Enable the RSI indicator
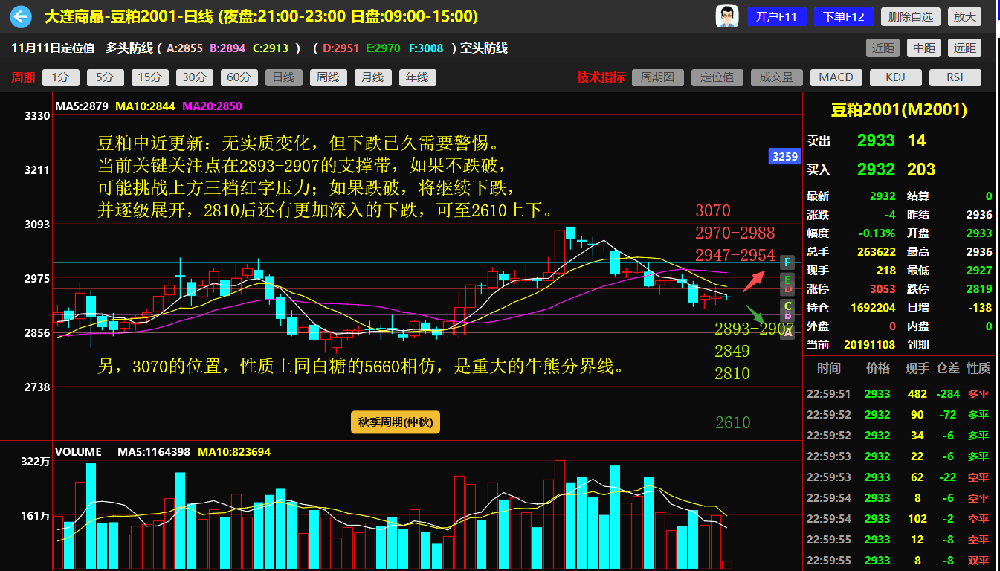The width and height of the screenshot is (1000, 571). pyautogui.click(x=955, y=77)
